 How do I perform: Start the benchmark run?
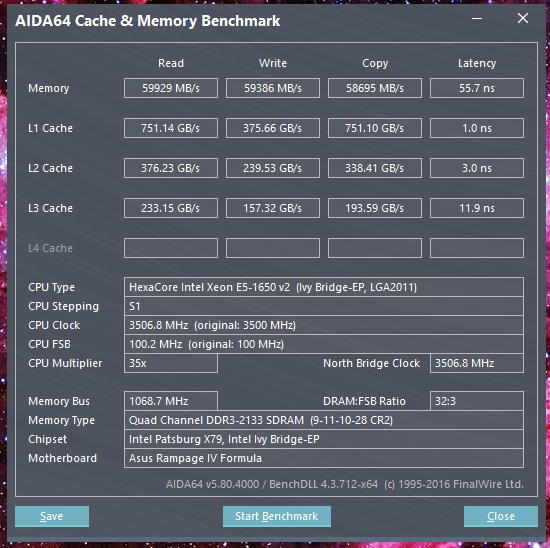[x=277, y=516]
